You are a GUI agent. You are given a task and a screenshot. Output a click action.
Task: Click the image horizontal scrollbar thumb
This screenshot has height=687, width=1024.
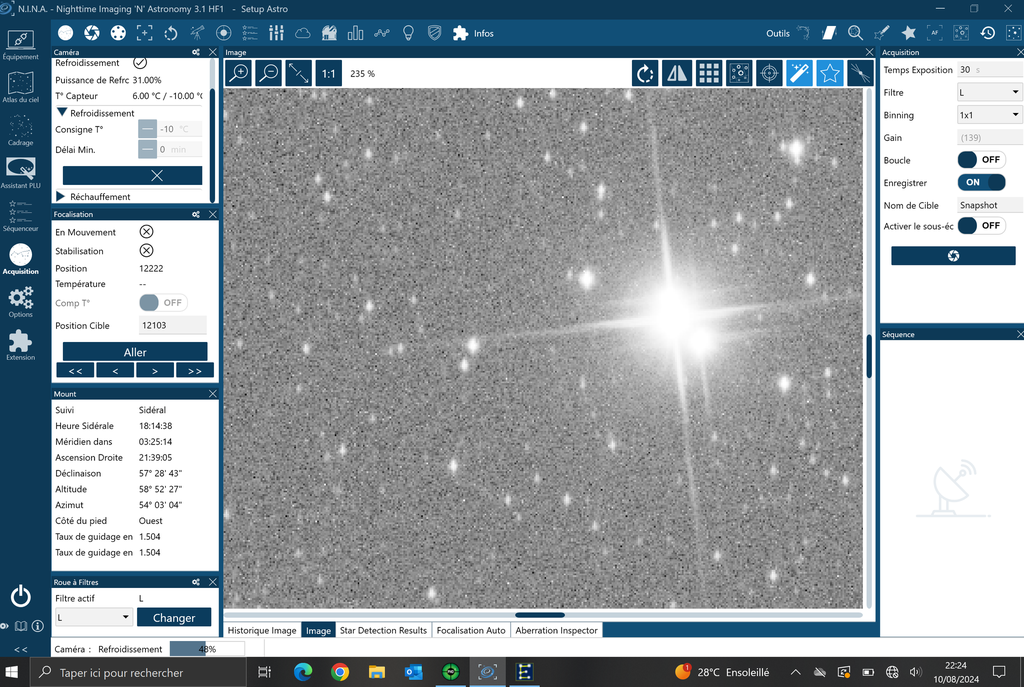tap(540, 615)
